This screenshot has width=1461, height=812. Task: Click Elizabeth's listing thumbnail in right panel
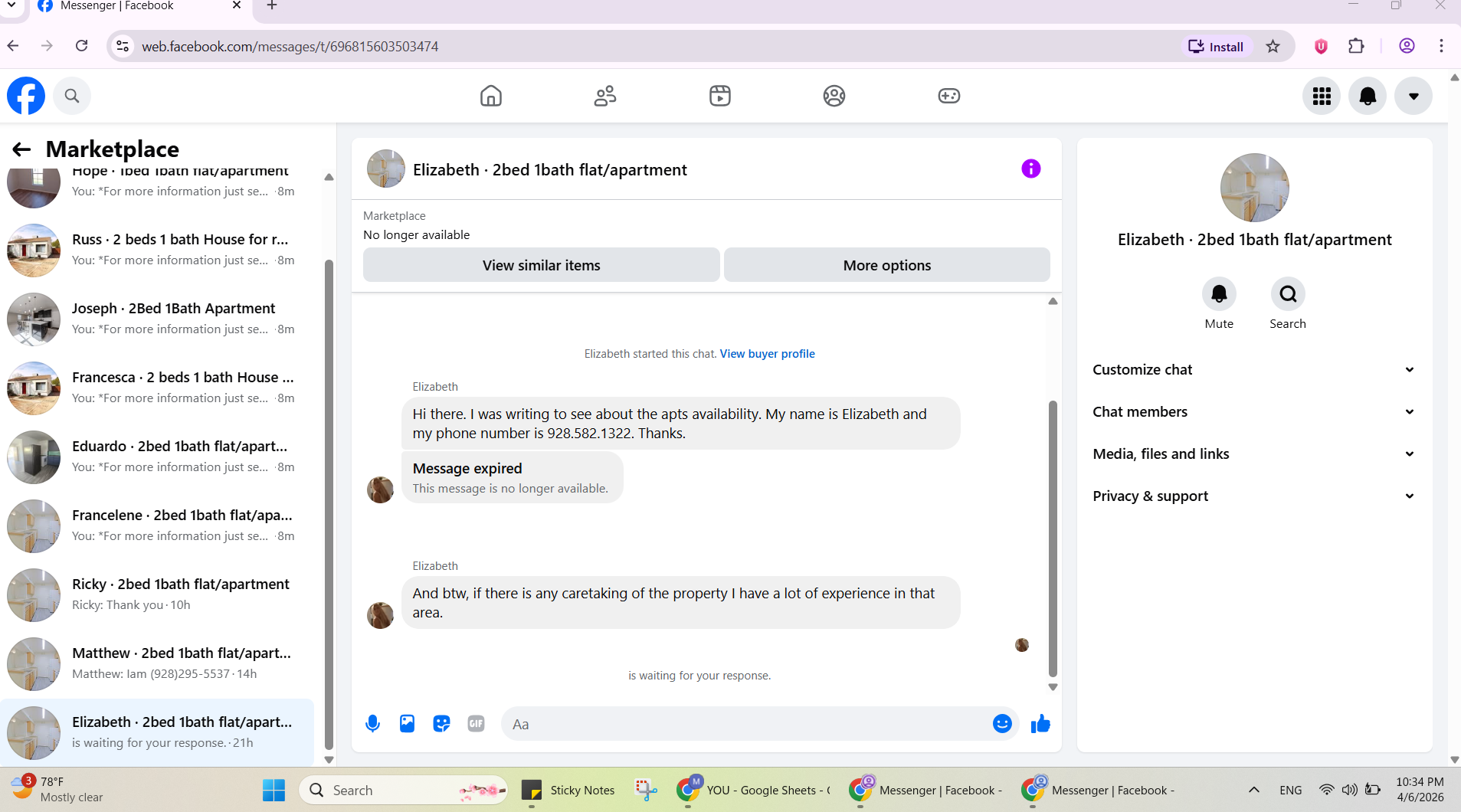click(1254, 188)
